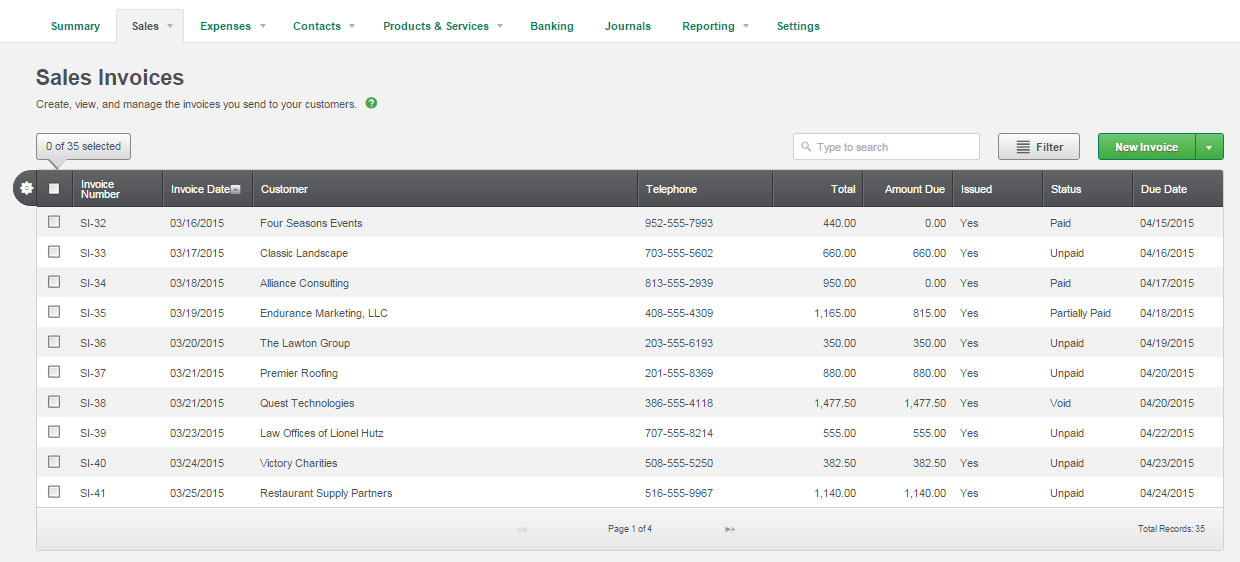Image resolution: width=1240 pixels, height=562 pixels.
Task: Click the Type to search field
Action: pyautogui.click(x=893, y=147)
